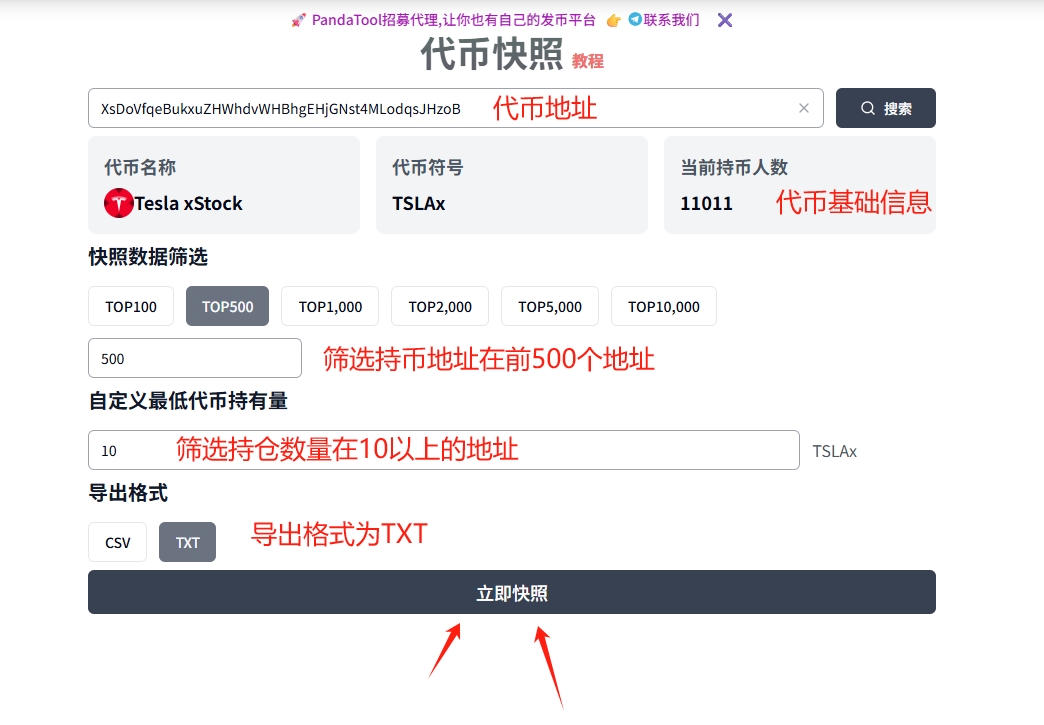This screenshot has height=725, width=1044.
Task: Select the TOP500 filter
Action: click(228, 306)
